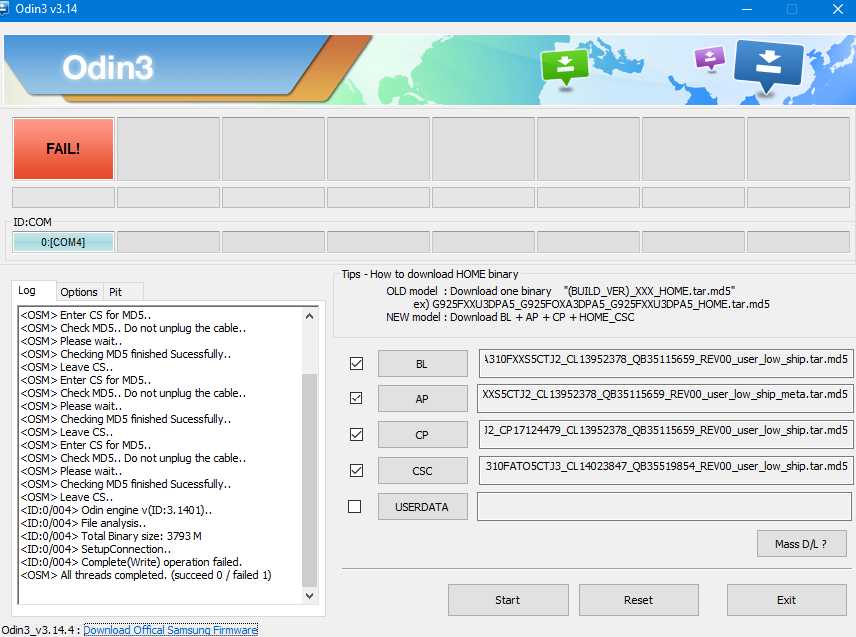Uncheck the CP checkbox
Image resolution: width=856 pixels, height=637 pixels.
(x=356, y=434)
